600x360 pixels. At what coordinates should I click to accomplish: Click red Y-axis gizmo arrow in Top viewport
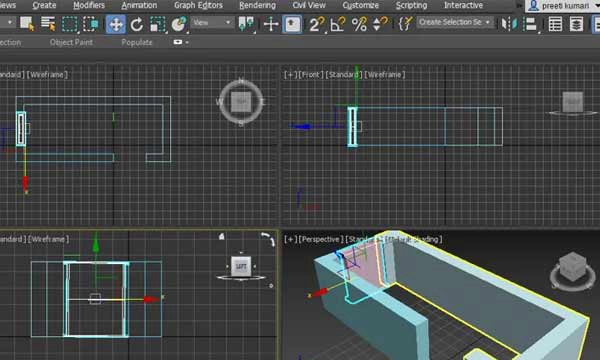point(25,183)
